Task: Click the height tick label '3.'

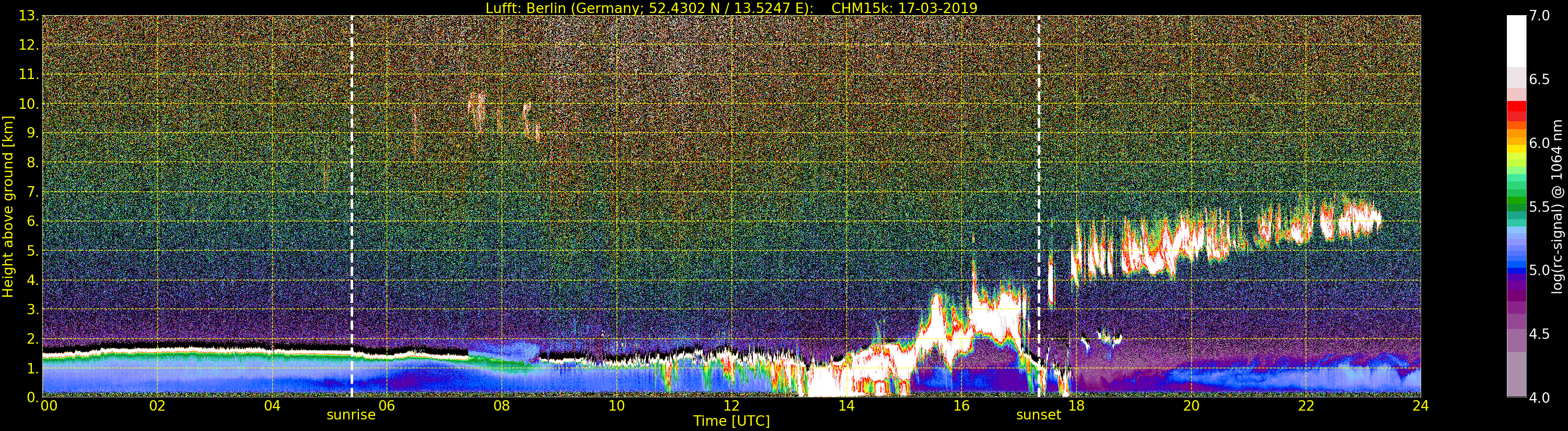Action: pyautogui.click(x=32, y=309)
